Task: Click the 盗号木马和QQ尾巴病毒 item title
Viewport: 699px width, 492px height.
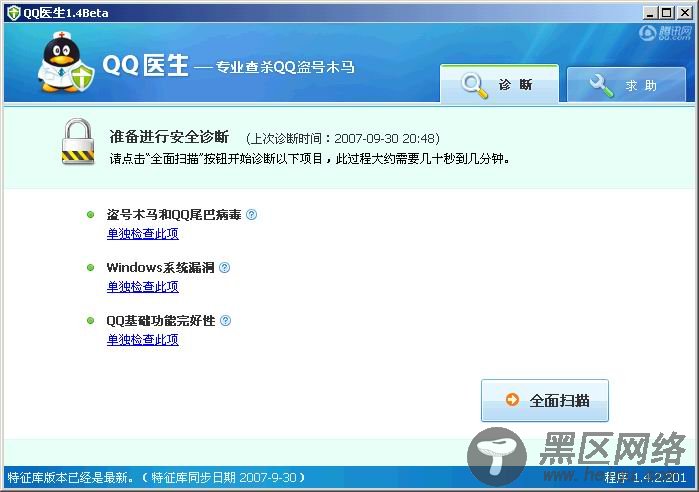Action: click(174, 215)
